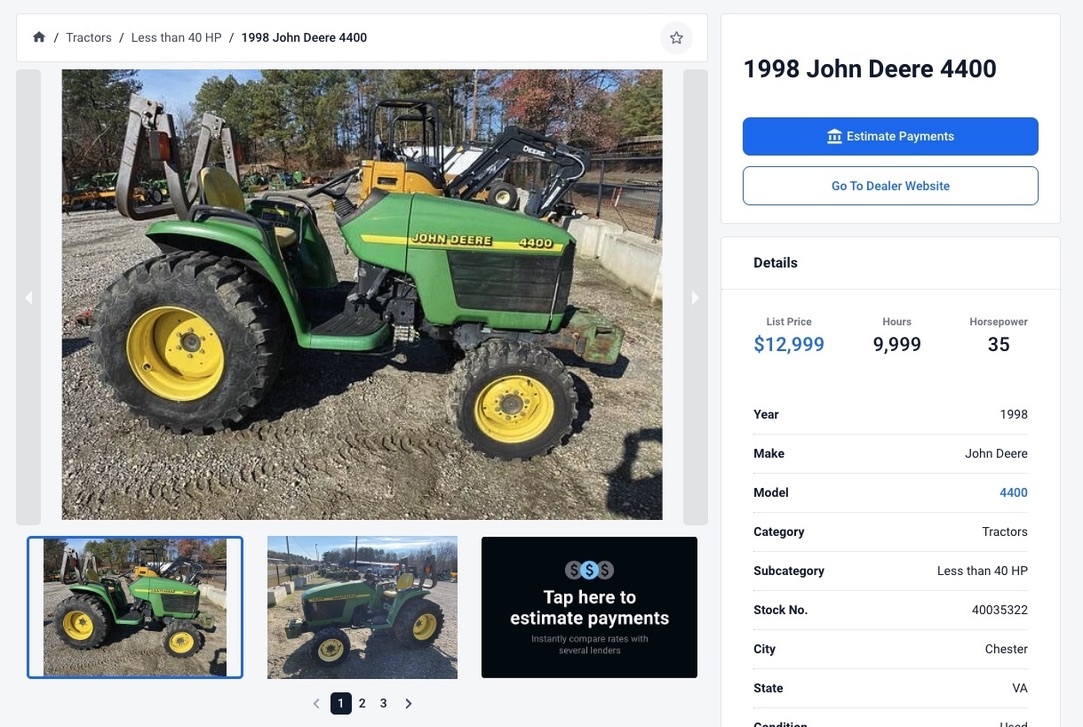Viewport: 1083px width, 727px height.
Task: Open the 4400 model link
Action: pos(1013,492)
